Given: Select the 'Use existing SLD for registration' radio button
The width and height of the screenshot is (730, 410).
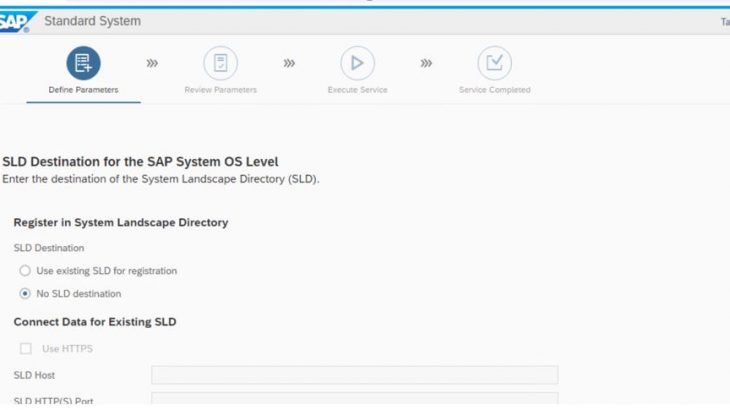Looking at the screenshot, I should [x=25, y=271].
